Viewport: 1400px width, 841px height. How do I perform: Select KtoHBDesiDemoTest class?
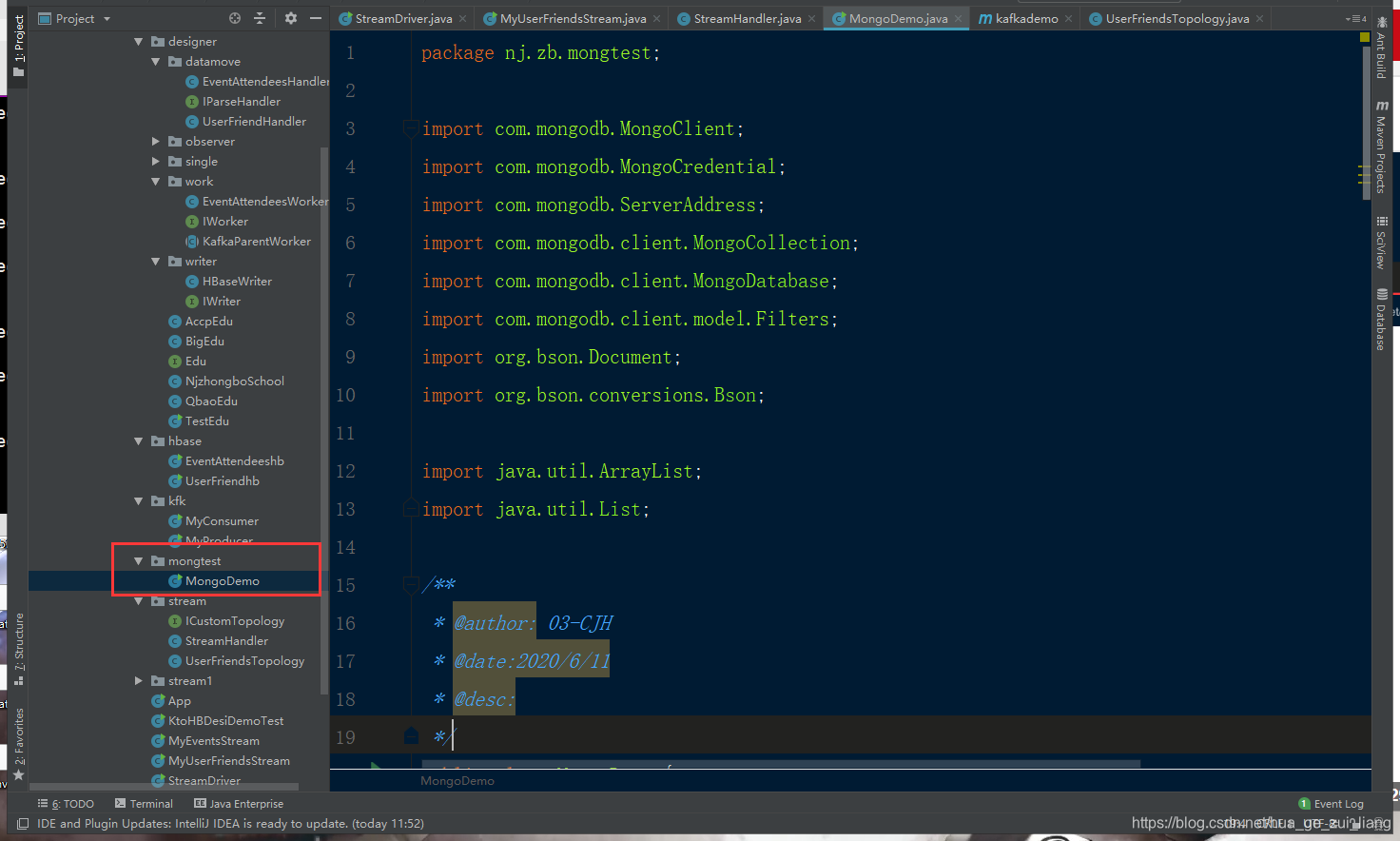(218, 721)
